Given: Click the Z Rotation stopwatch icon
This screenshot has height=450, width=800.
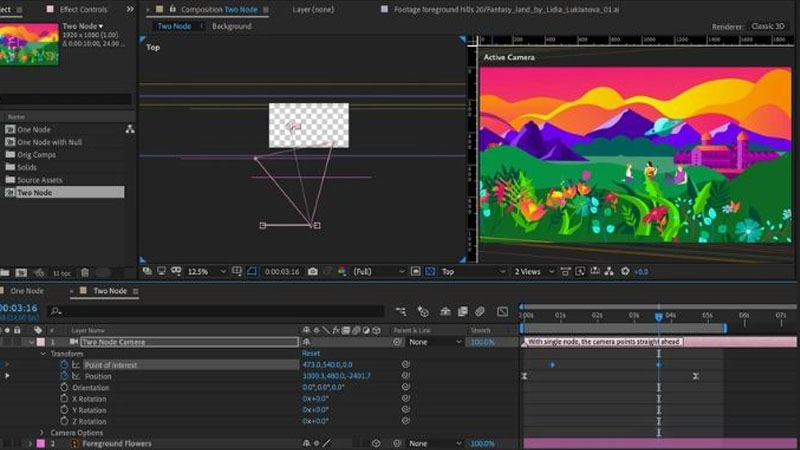Looking at the screenshot, I should [64, 421].
